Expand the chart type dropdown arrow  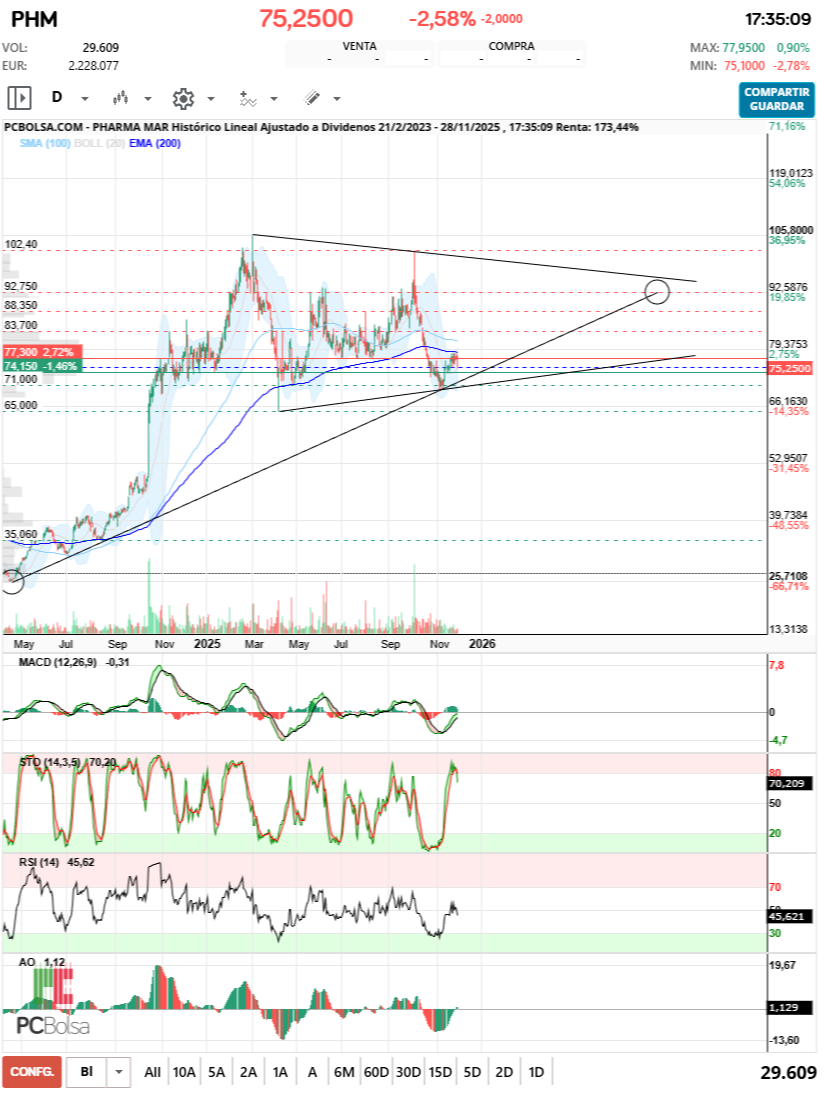point(148,99)
